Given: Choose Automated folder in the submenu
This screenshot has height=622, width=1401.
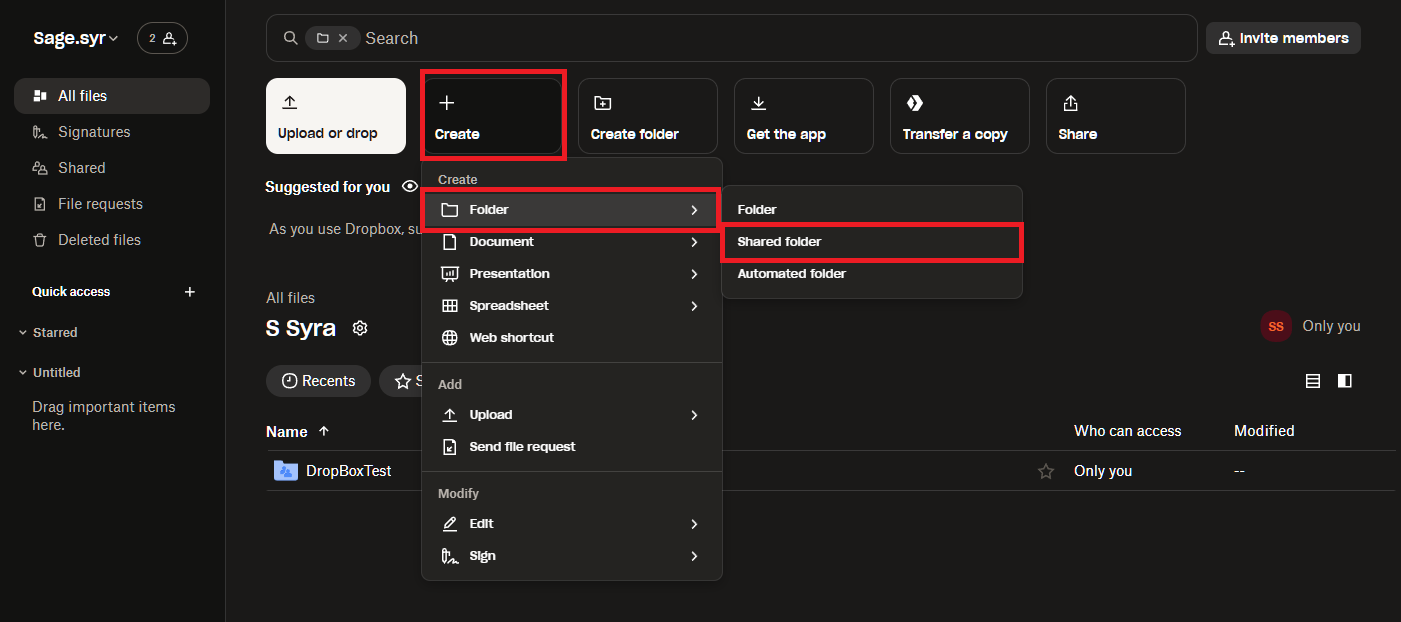Looking at the screenshot, I should pyautogui.click(x=872, y=274).
